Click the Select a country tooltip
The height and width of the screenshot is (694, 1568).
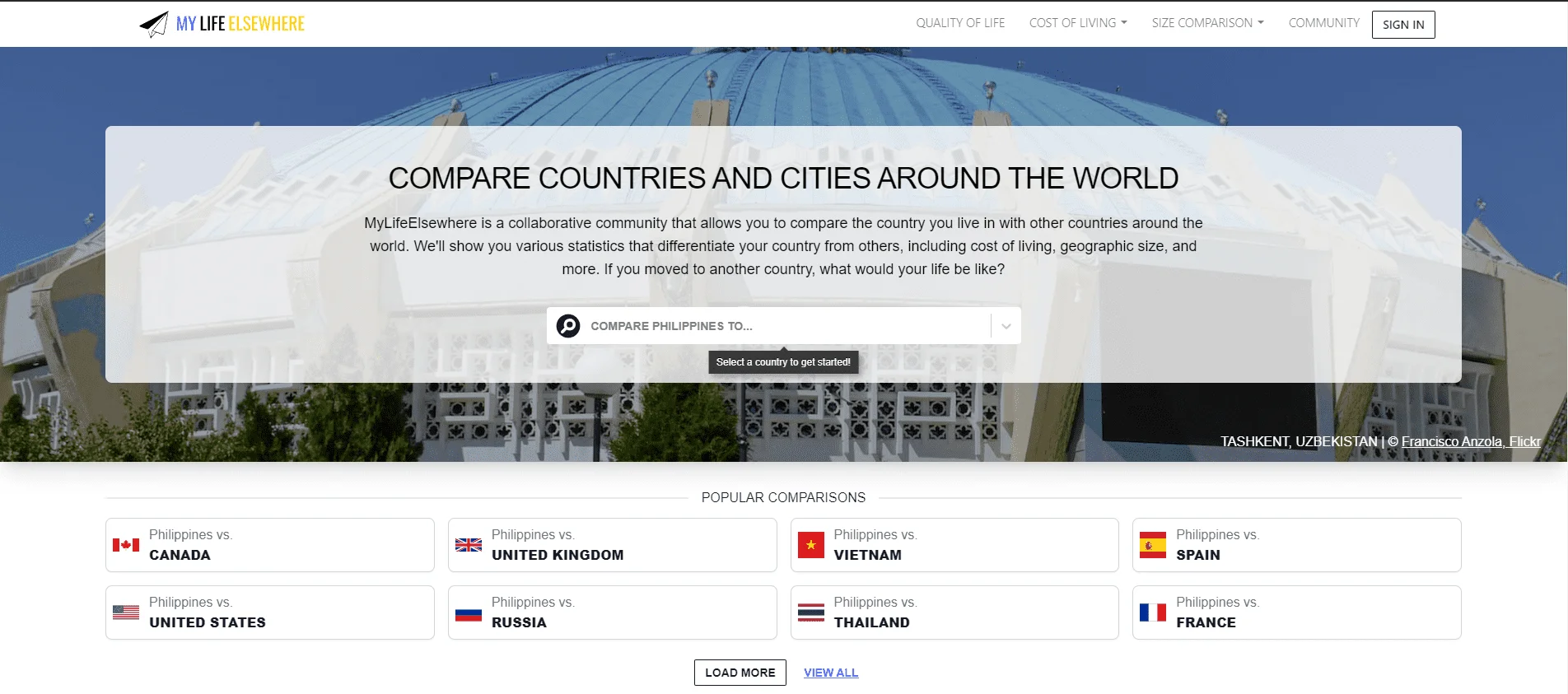783,362
